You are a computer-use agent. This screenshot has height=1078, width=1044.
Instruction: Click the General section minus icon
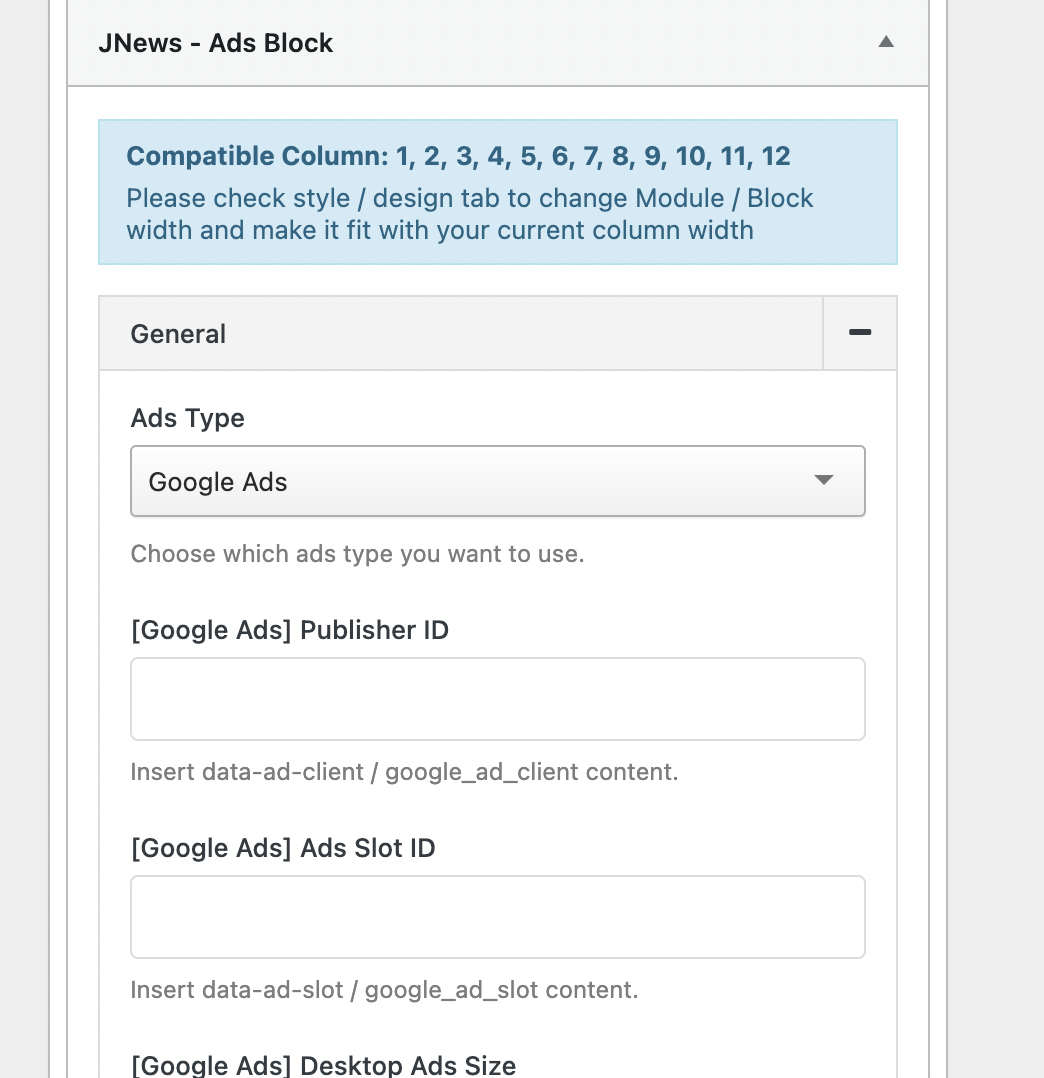pyautogui.click(x=860, y=333)
